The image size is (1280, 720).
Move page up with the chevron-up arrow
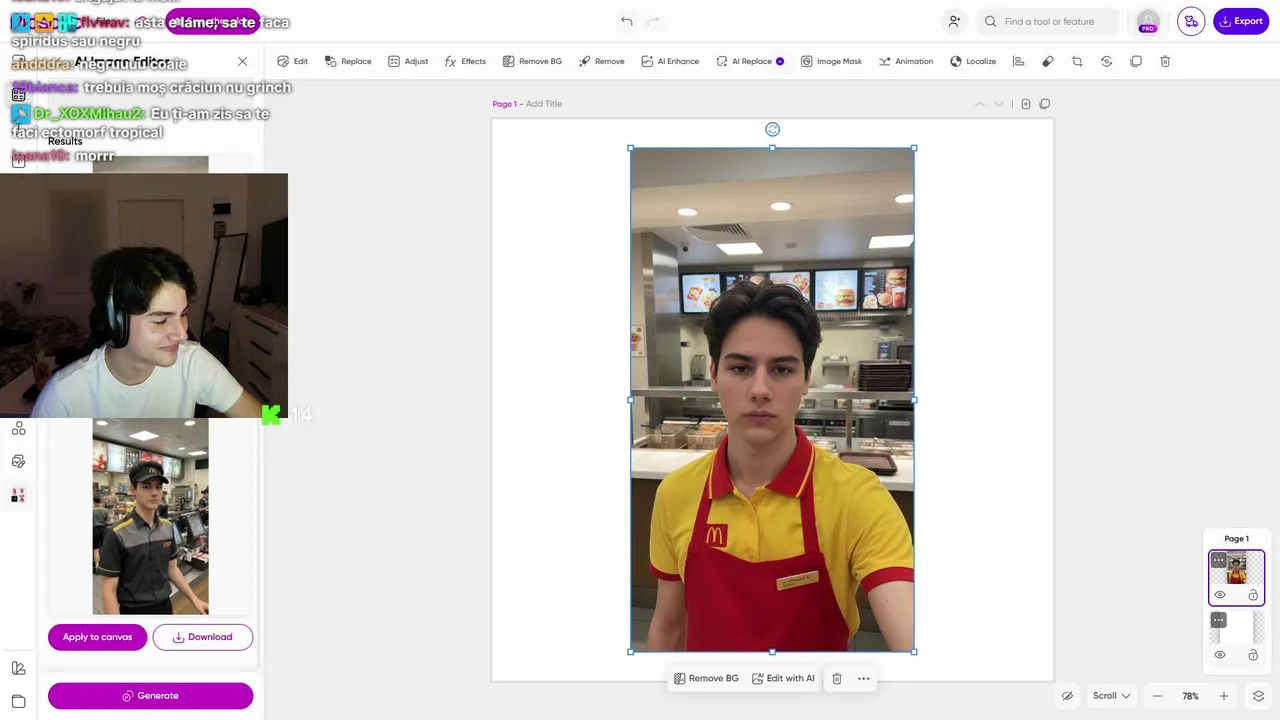point(980,104)
